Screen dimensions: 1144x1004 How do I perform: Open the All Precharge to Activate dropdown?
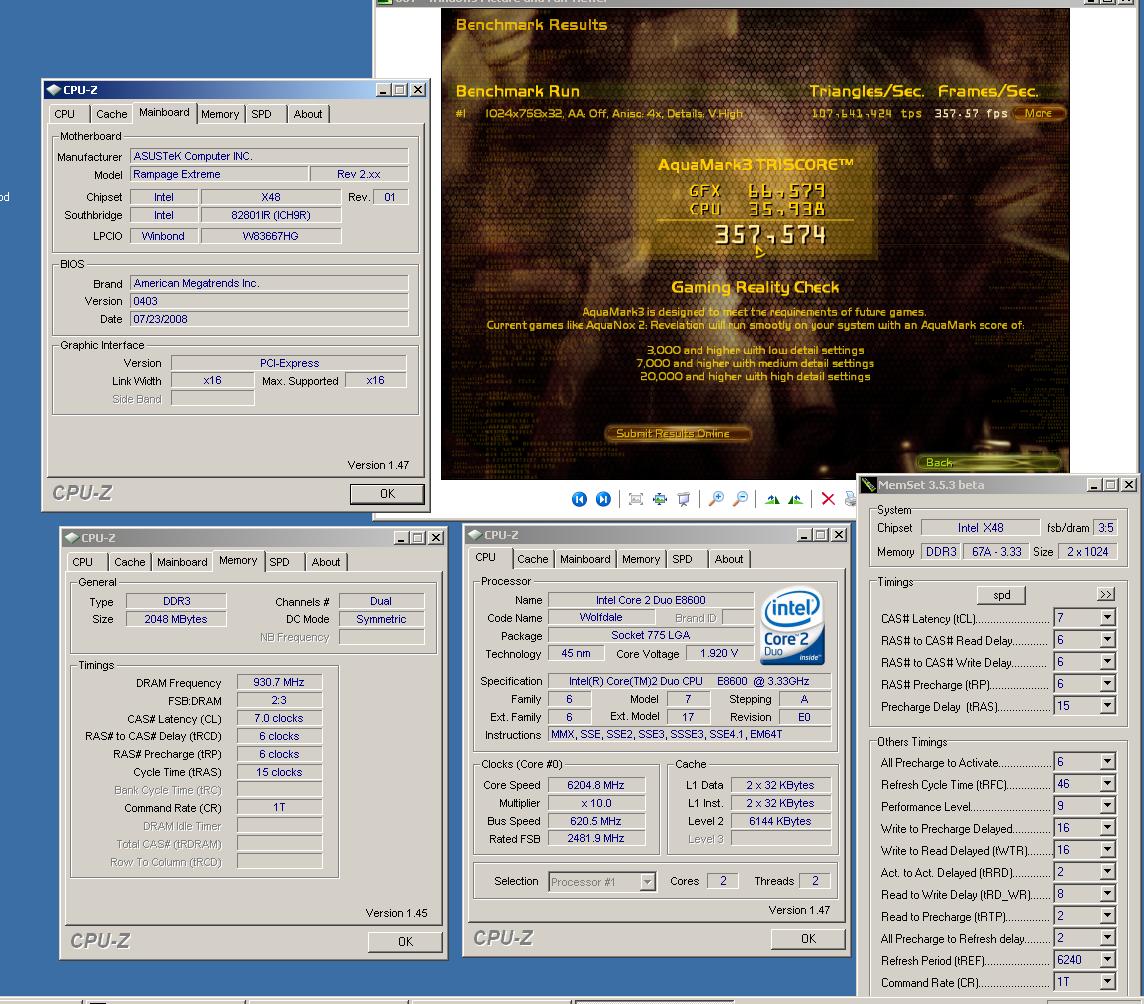[x=1107, y=762]
